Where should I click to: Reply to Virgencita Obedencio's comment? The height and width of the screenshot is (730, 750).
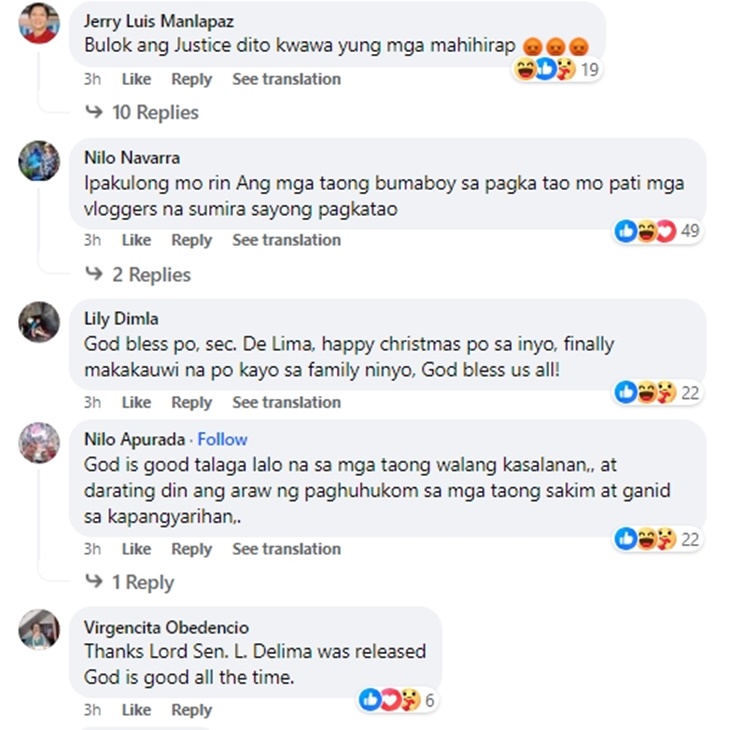[x=192, y=710]
